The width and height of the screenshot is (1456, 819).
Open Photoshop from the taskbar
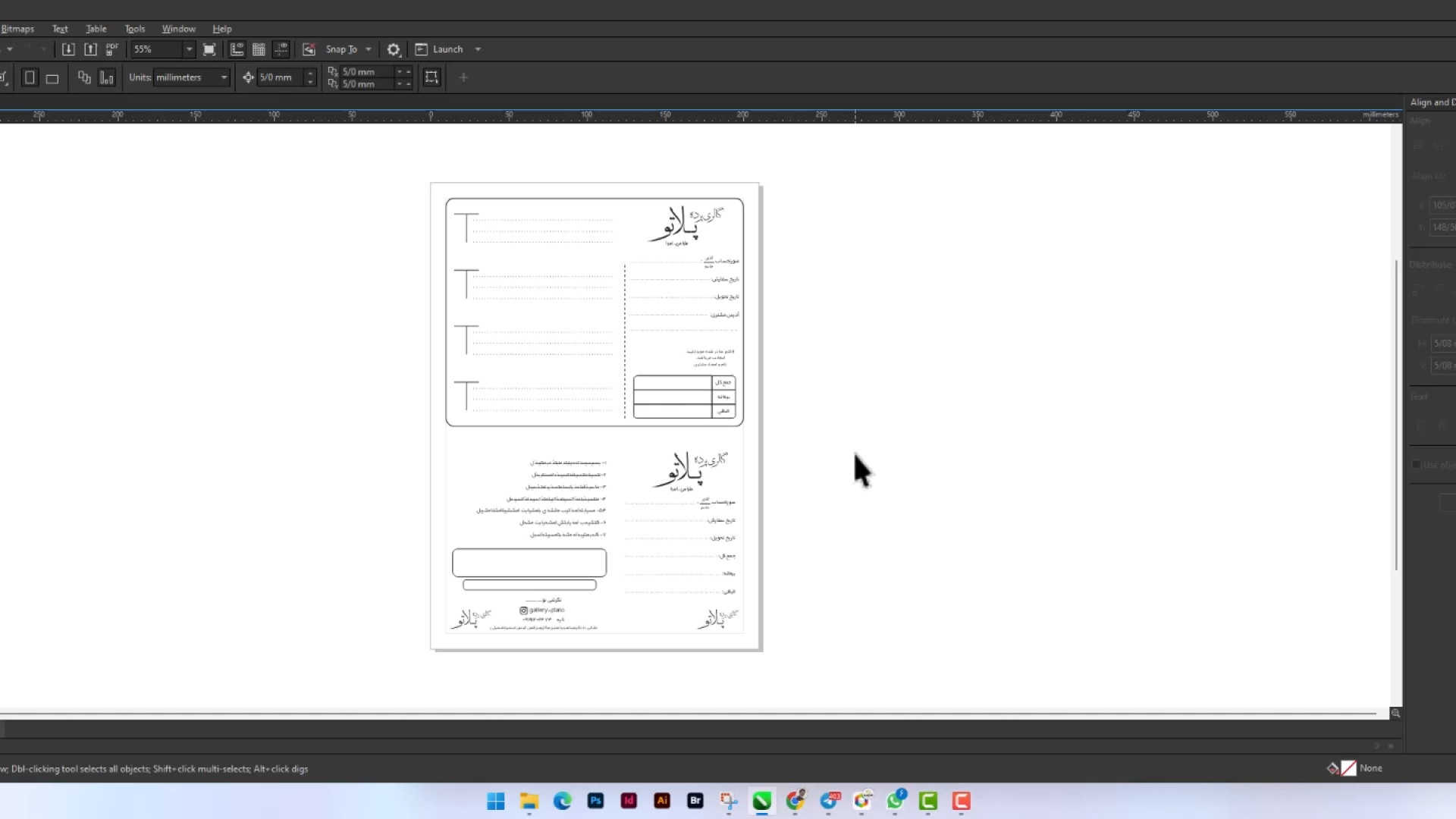pyautogui.click(x=595, y=801)
